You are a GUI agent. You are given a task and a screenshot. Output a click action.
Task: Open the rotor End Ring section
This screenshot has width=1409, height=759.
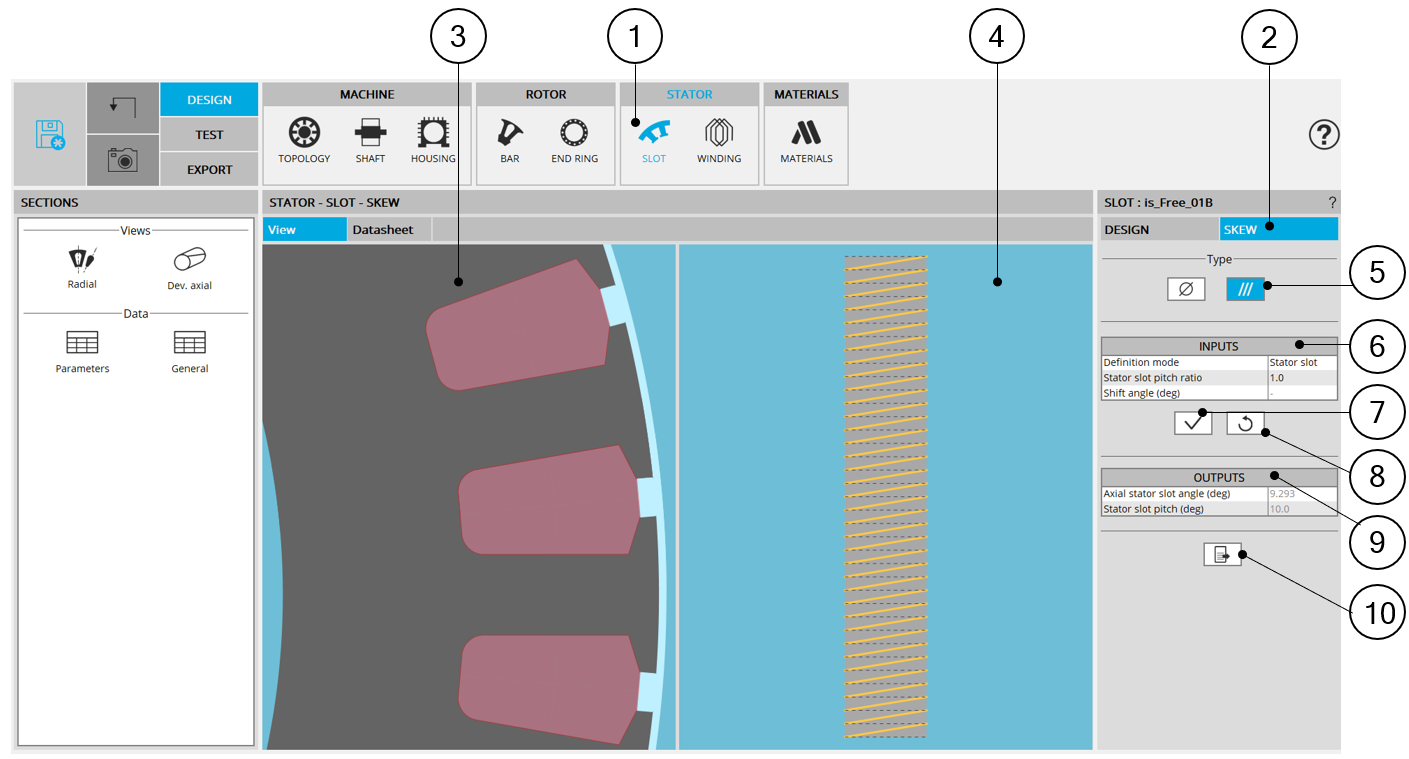click(x=574, y=139)
